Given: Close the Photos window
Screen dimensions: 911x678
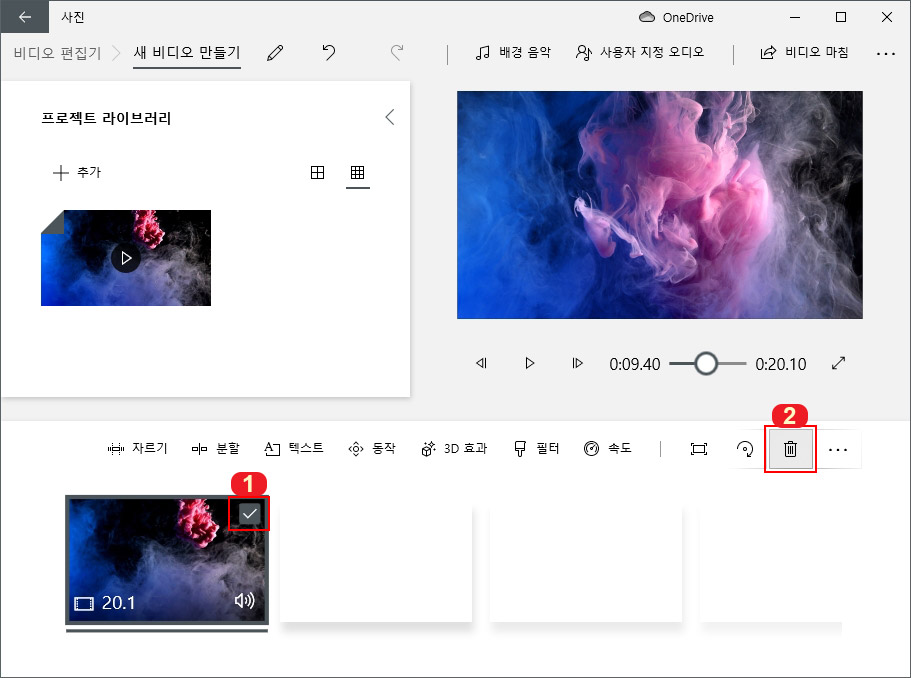Looking at the screenshot, I should [x=887, y=17].
